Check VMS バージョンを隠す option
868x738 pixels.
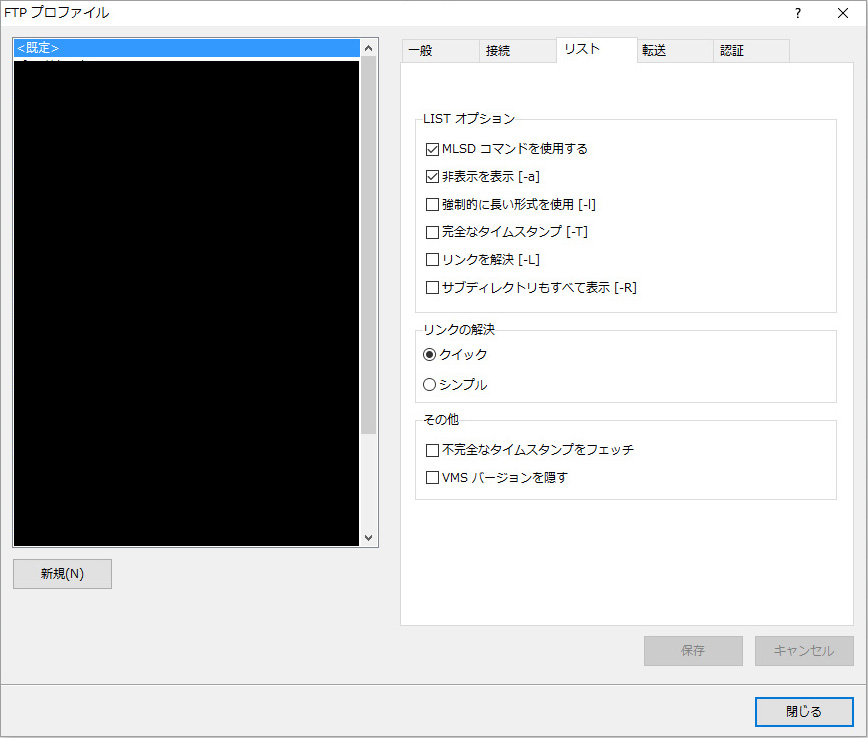click(432, 478)
